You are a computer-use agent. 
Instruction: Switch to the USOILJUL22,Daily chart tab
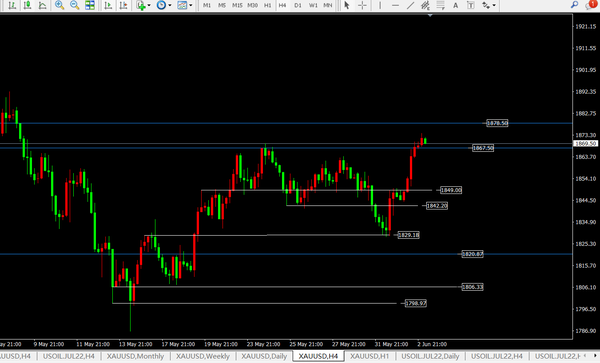430,356
